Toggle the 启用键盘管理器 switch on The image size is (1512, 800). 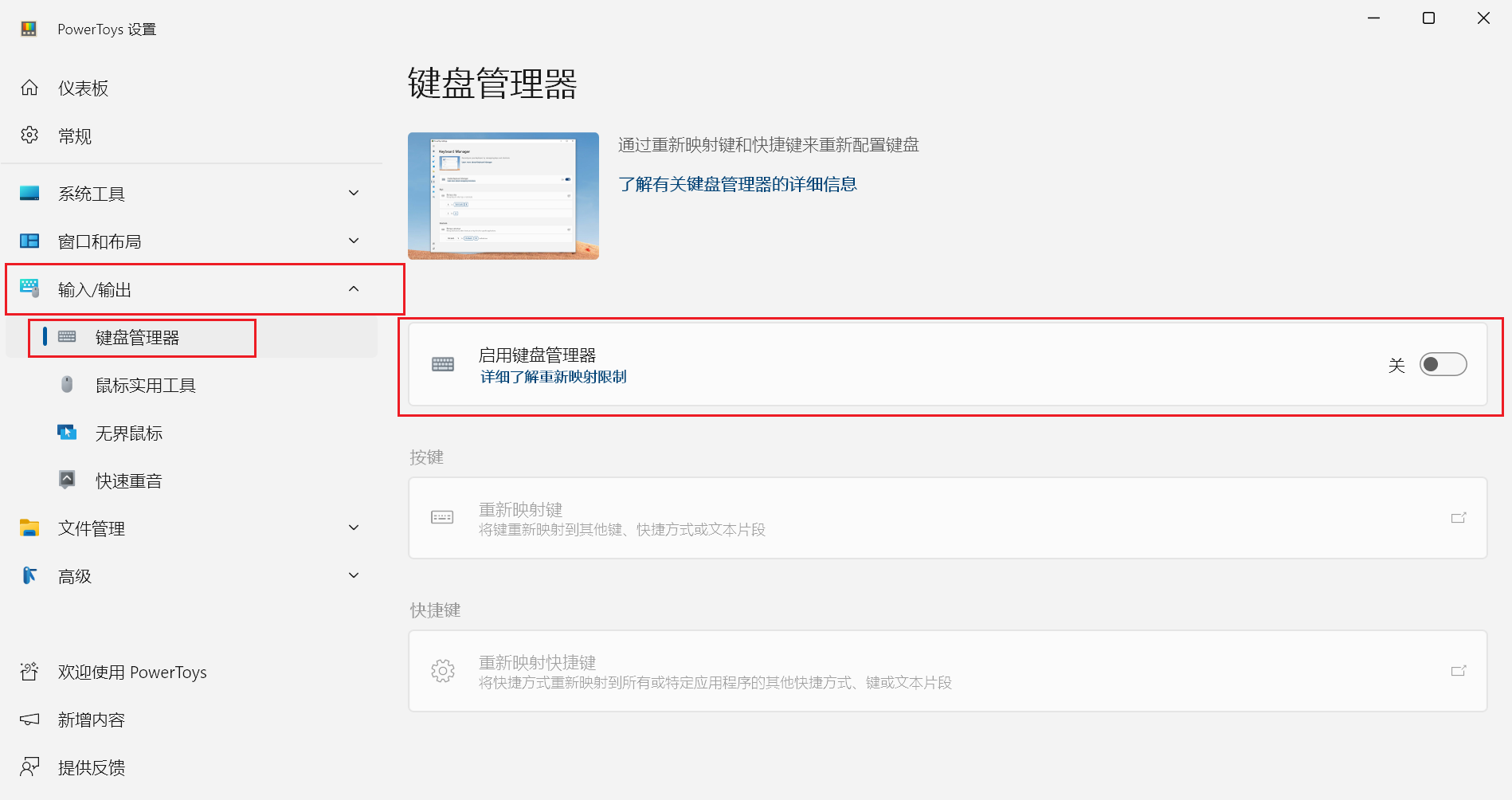point(1443,364)
